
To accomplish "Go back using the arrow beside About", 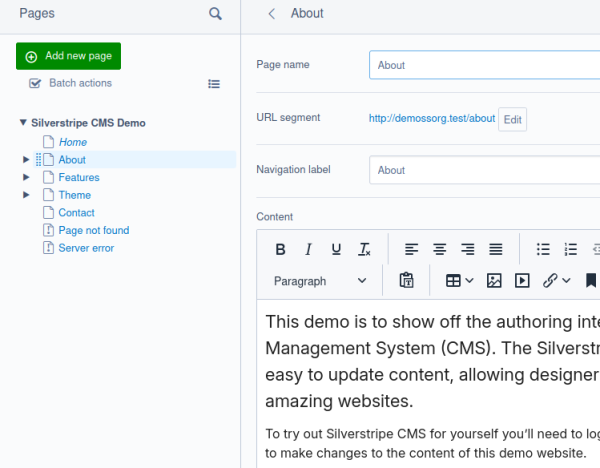I will [x=271, y=14].
